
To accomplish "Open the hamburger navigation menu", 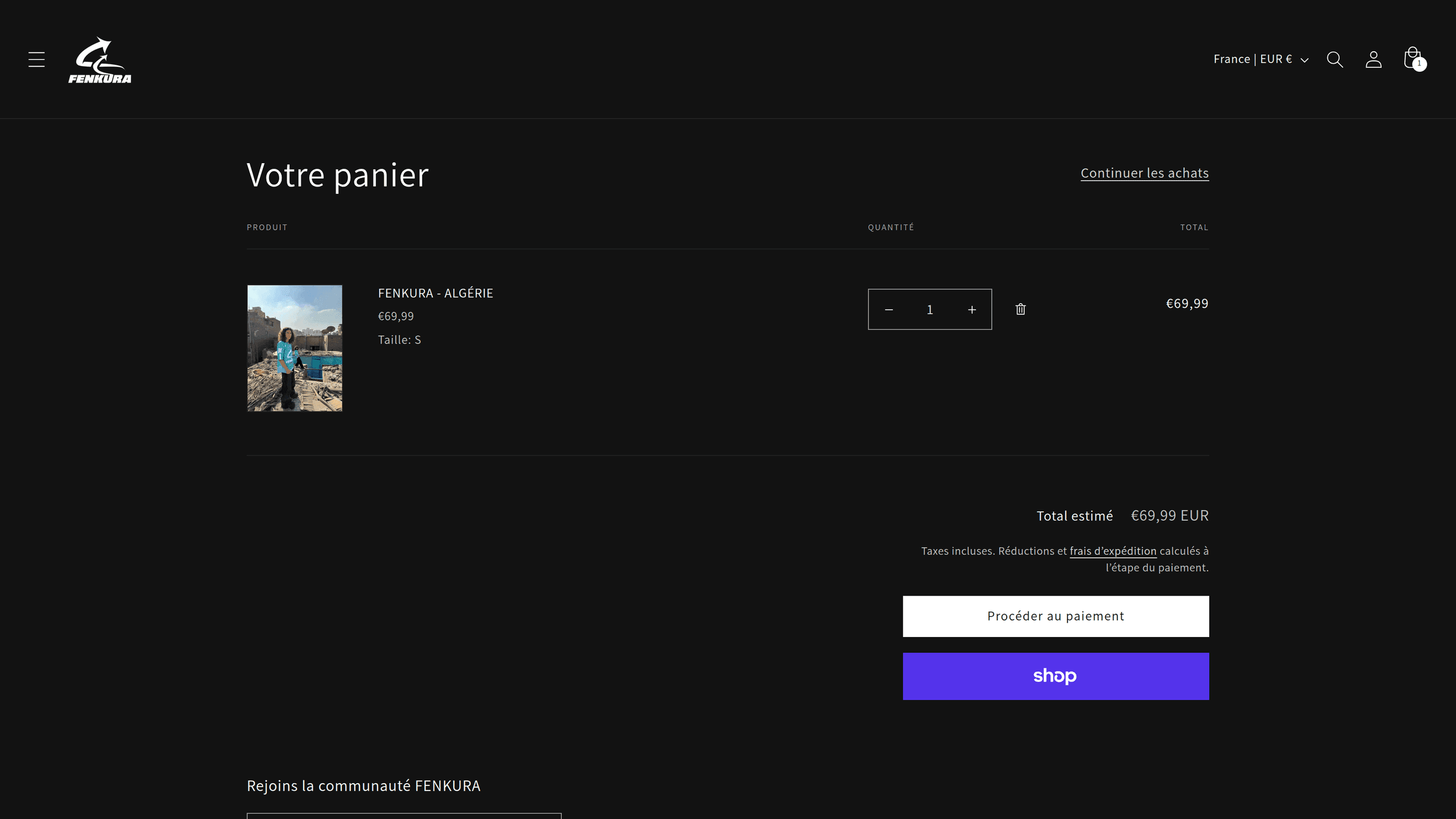I will [36, 59].
